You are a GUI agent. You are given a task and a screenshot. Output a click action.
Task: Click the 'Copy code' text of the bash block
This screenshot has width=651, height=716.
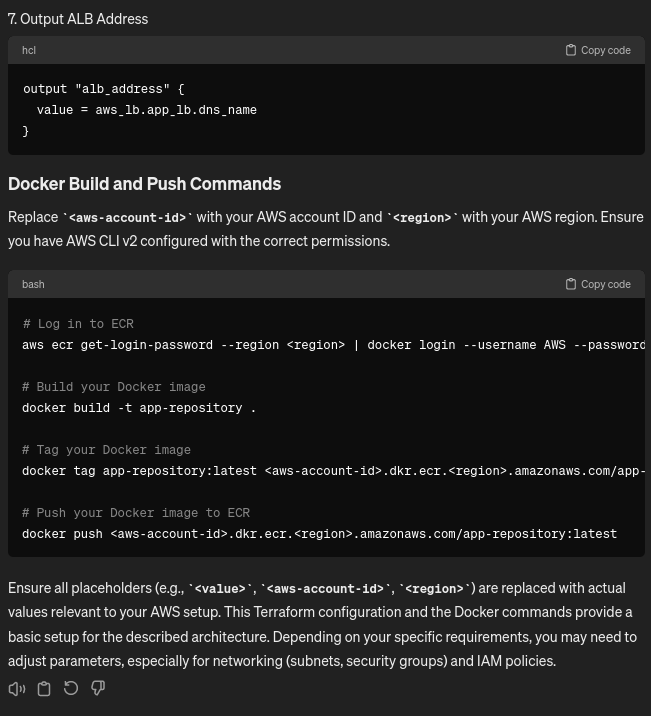point(605,284)
